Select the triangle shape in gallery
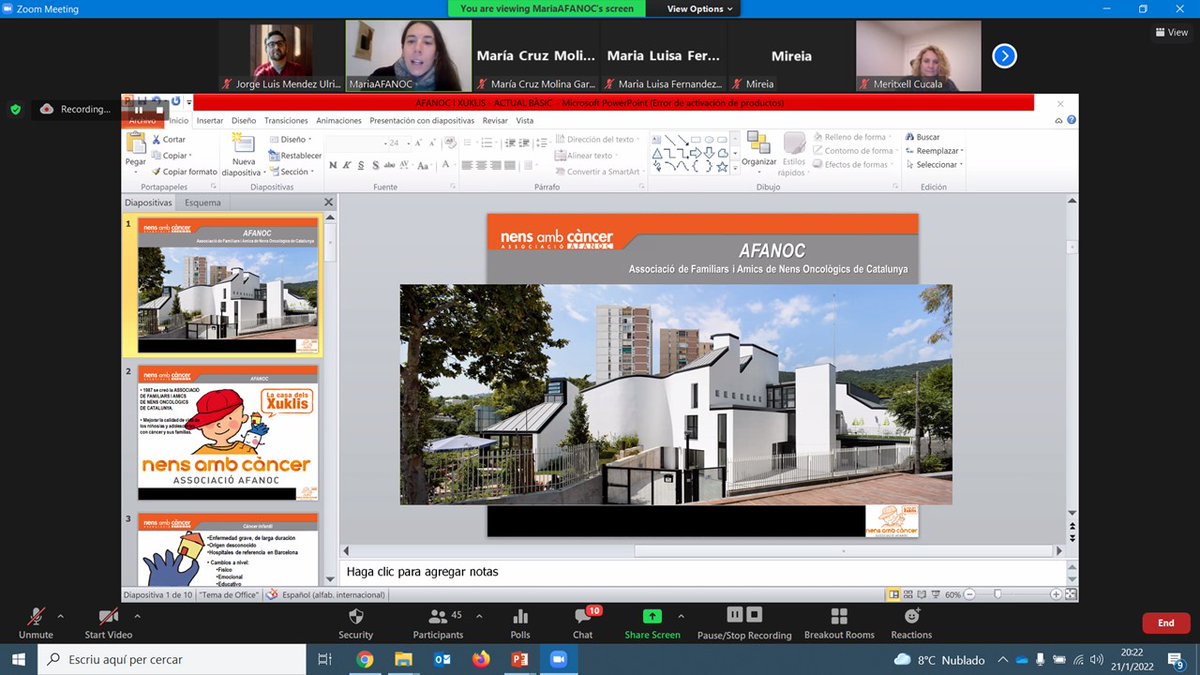Image resolution: width=1200 pixels, height=675 pixels. [x=657, y=153]
